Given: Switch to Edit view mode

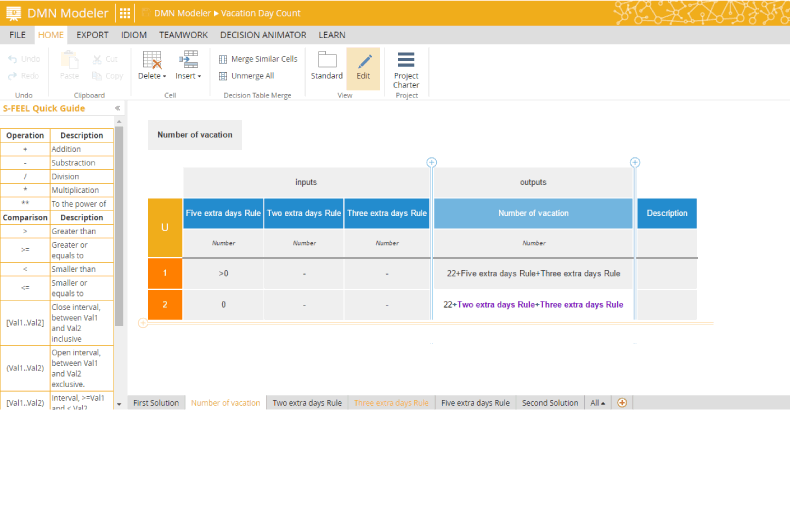Looking at the screenshot, I should pos(363,67).
